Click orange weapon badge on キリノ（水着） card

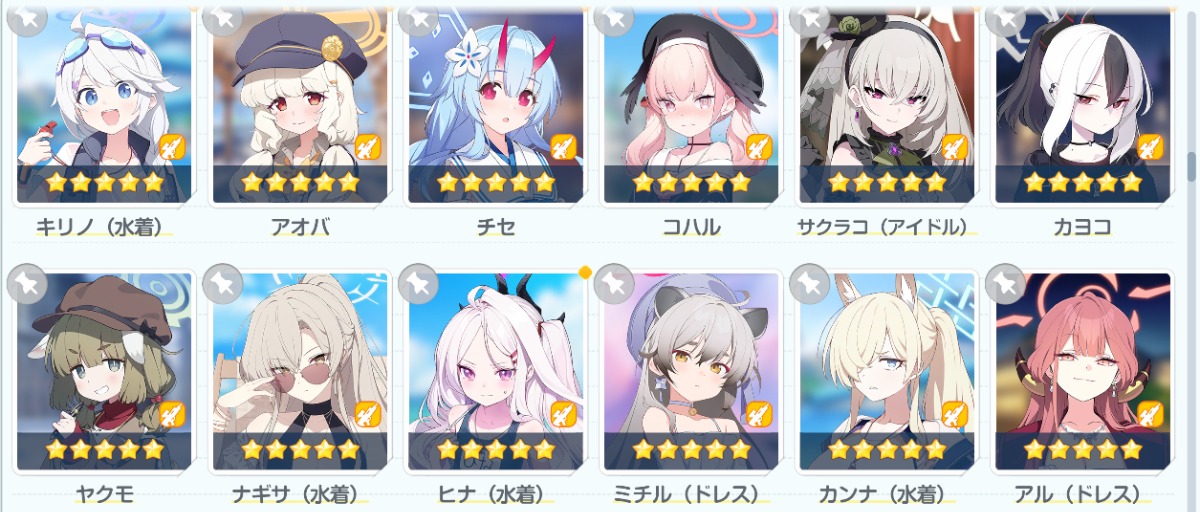coord(172,147)
